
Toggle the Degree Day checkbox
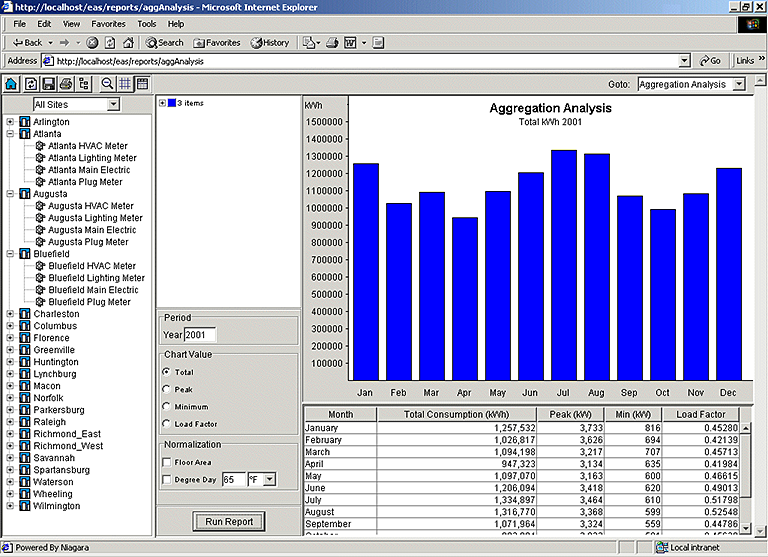click(x=166, y=480)
